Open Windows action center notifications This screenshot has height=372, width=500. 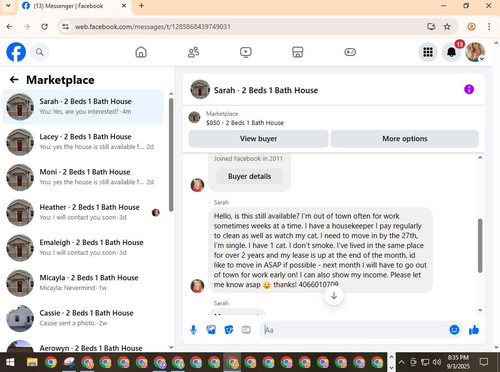coord(484,362)
